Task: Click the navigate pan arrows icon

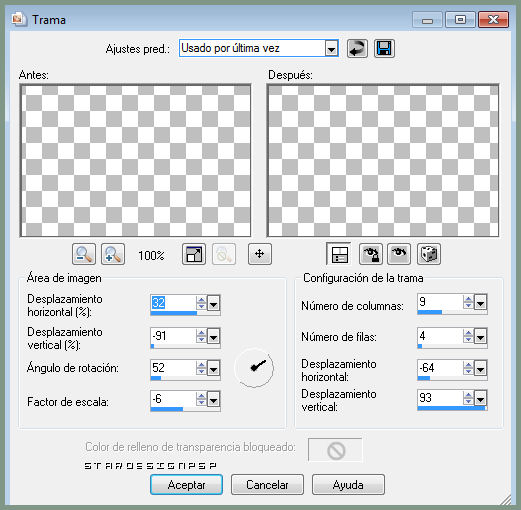Action: click(x=260, y=254)
